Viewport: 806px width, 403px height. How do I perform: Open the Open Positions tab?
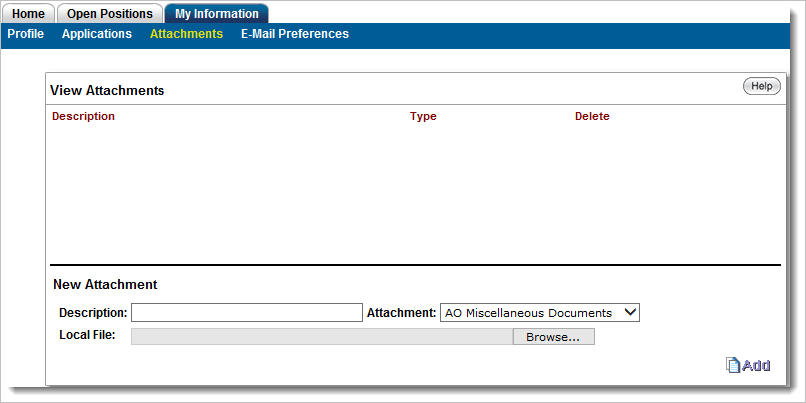tap(109, 14)
